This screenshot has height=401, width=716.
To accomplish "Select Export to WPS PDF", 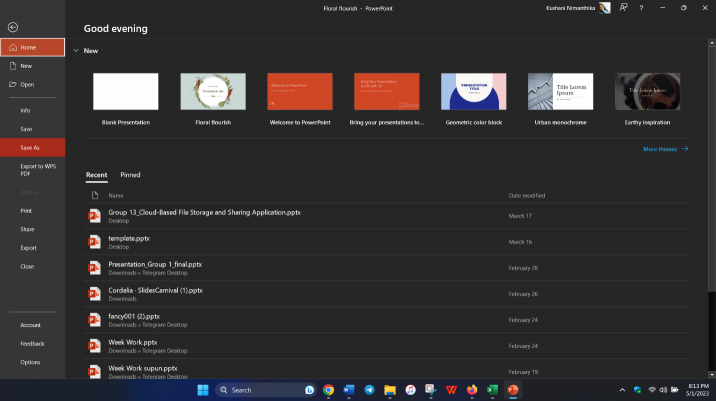I will coord(32,170).
